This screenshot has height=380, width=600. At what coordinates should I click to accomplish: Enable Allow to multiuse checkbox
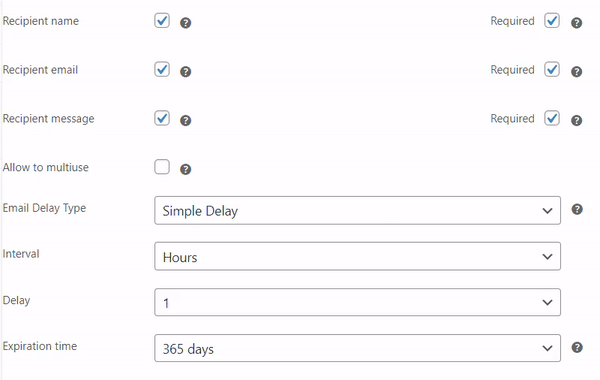coord(162,167)
